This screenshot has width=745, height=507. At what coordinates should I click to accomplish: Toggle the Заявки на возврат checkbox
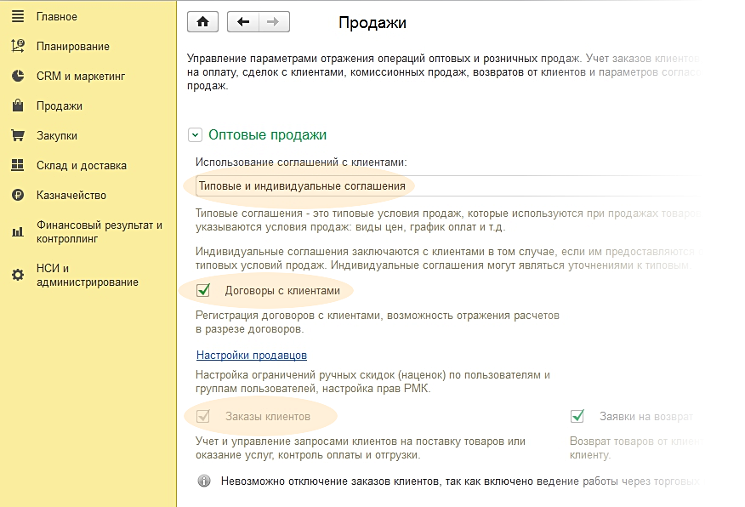[x=577, y=416]
